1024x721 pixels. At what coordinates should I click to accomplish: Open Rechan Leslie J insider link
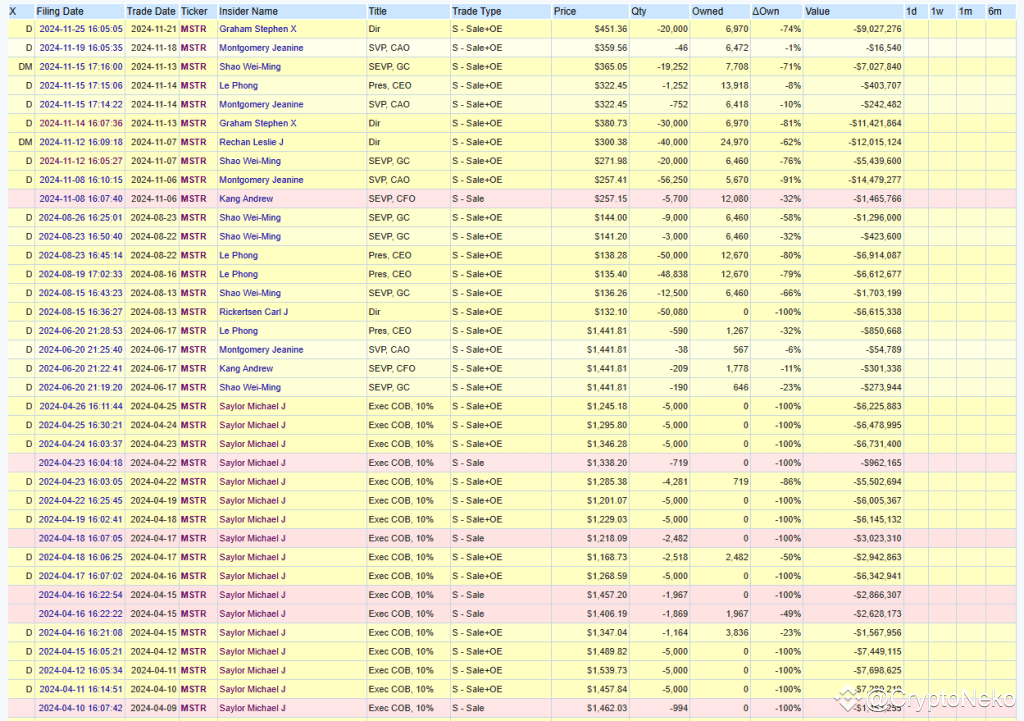point(251,142)
